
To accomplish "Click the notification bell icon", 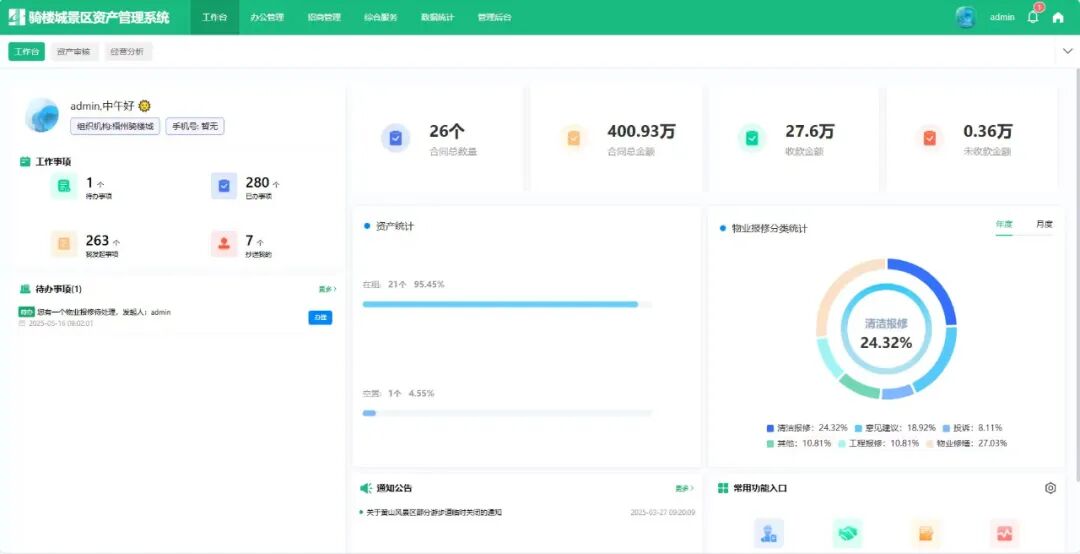I will pyautogui.click(x=1033, y=17).
